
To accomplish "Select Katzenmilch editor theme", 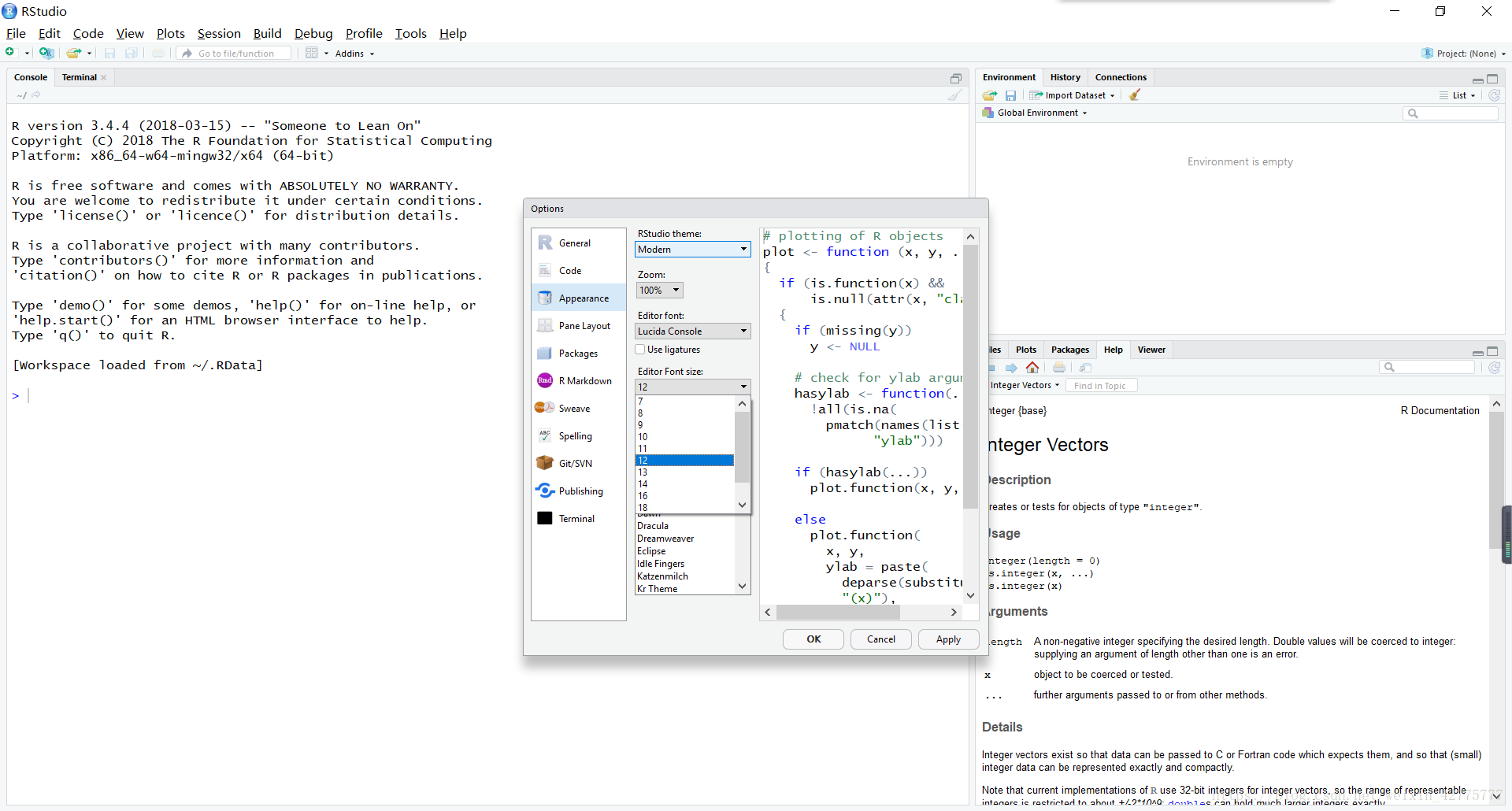I will click(685, 576).
